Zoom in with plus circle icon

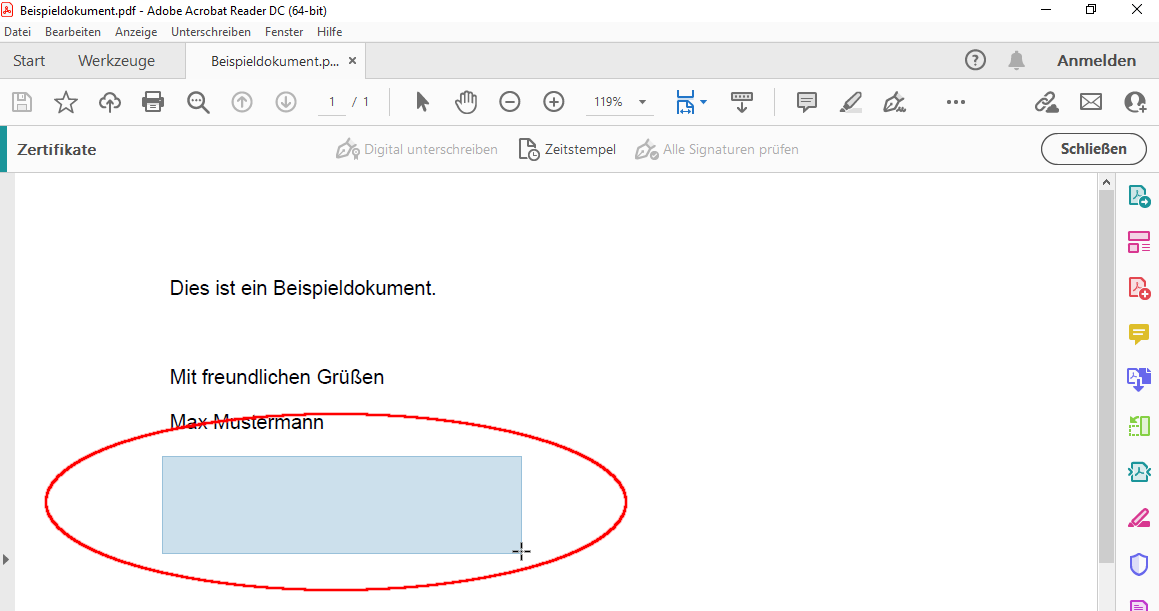[554, 102]
